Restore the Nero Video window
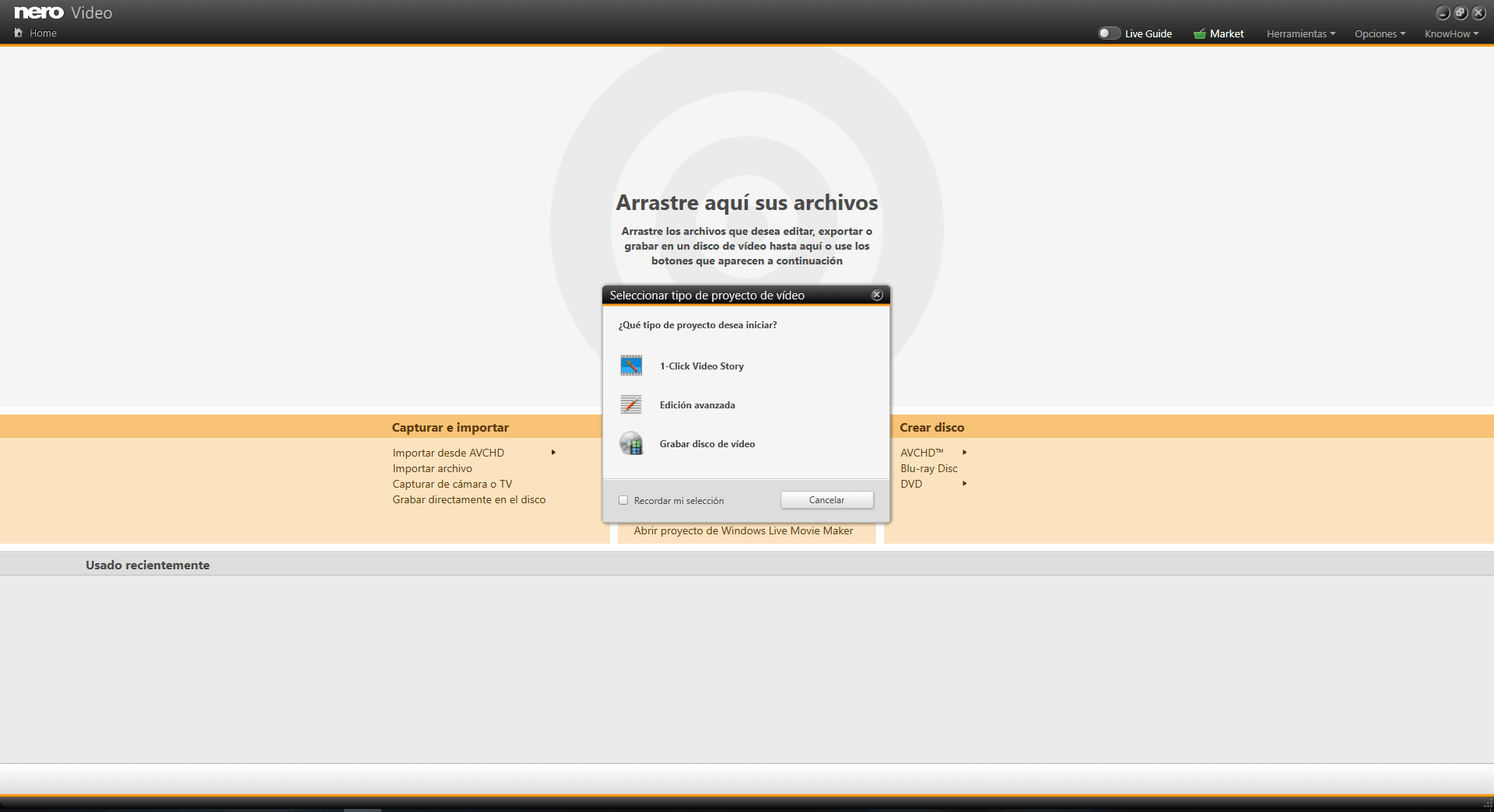Screen dimensions: 1494x812 point(1461,13)
